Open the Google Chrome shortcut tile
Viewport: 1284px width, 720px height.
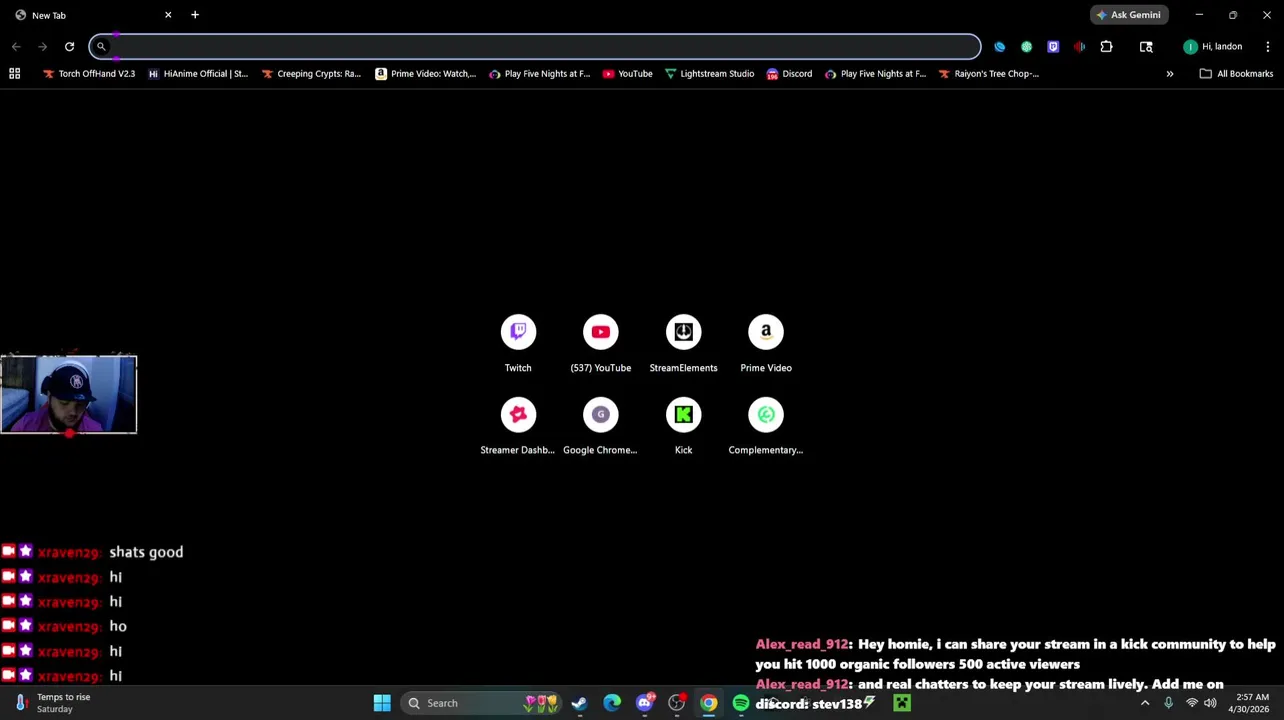coord(600,426)
